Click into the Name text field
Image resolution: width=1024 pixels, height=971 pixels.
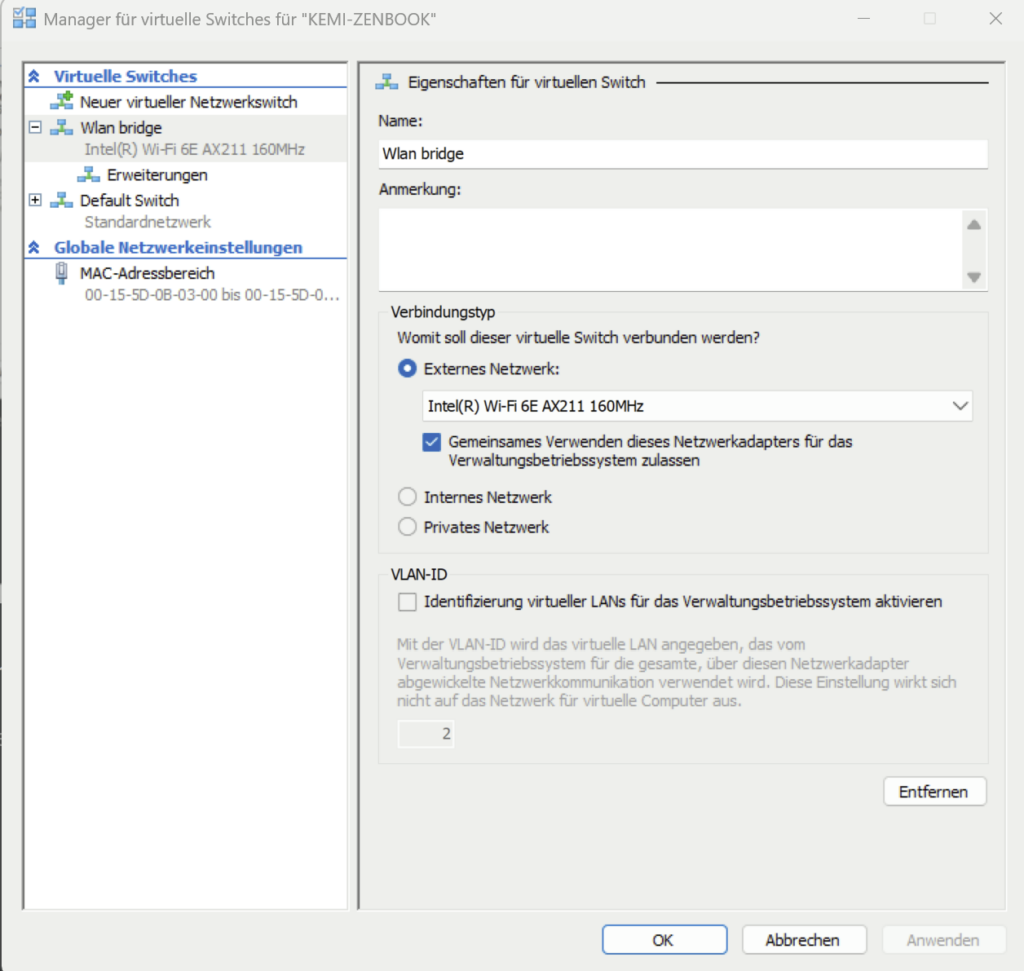point(682,154)
